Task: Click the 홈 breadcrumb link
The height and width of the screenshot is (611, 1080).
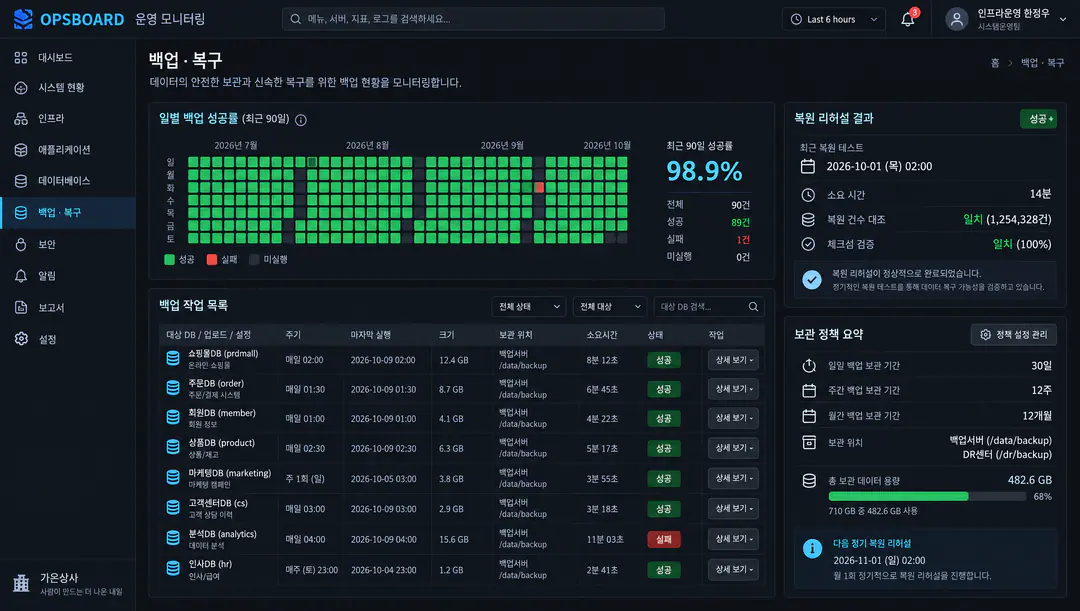Action: 995,63
